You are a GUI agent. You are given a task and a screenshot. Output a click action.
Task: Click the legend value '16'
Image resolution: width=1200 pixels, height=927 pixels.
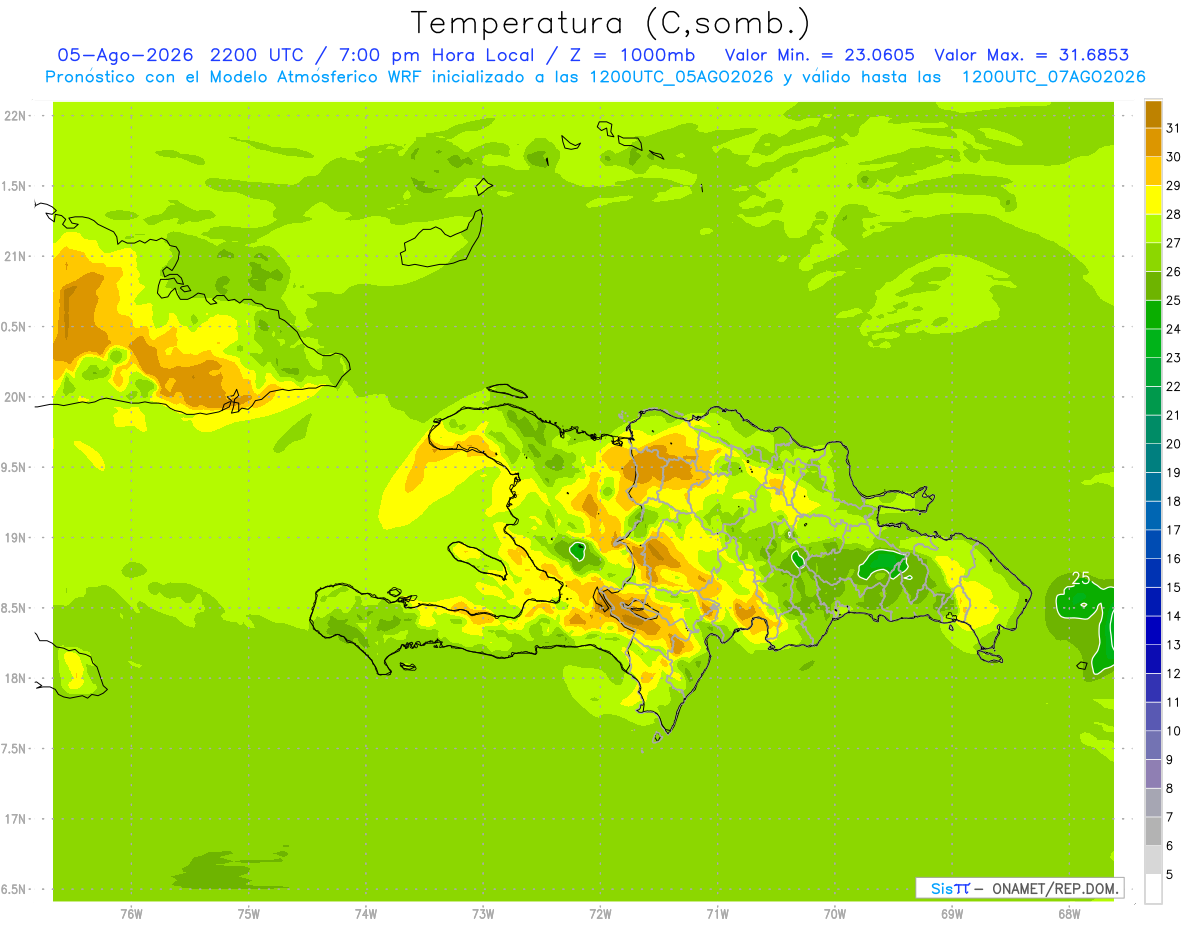(1173, 559)
